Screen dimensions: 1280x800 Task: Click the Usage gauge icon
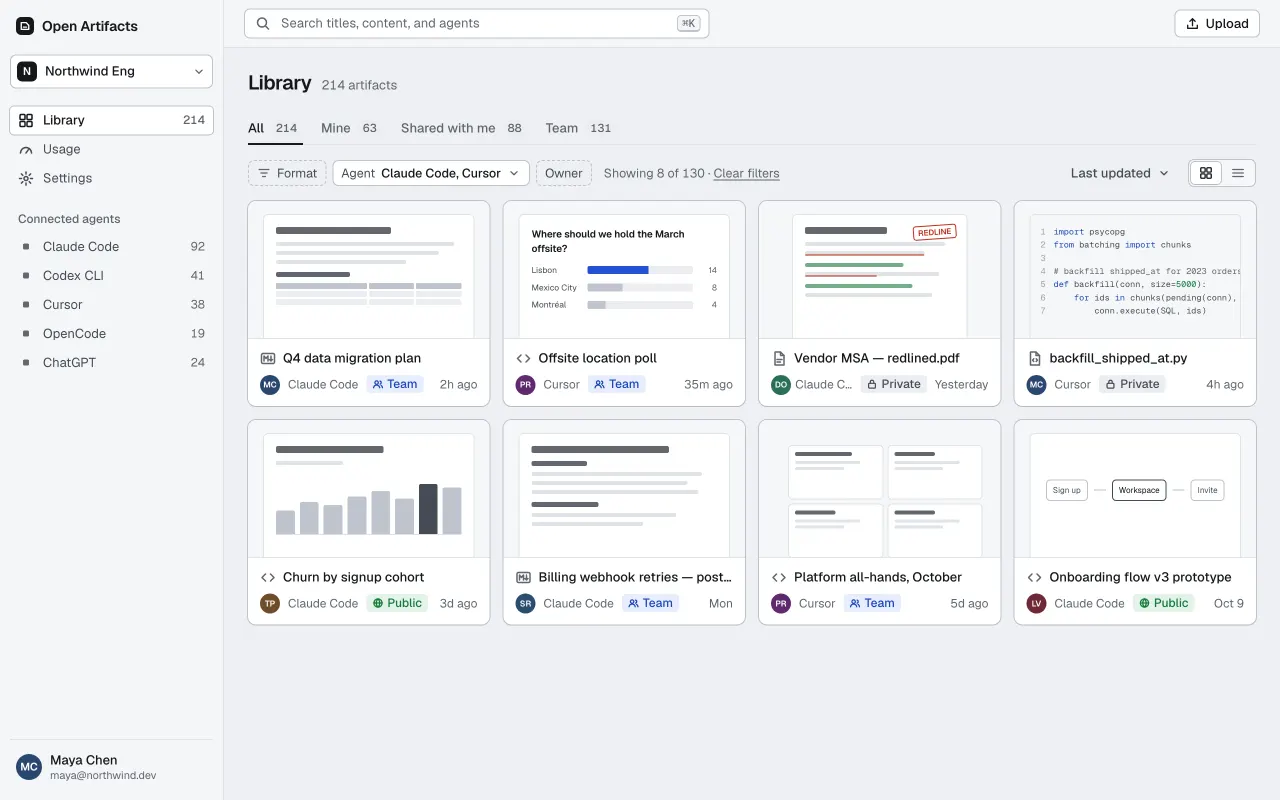click(26, 149)
